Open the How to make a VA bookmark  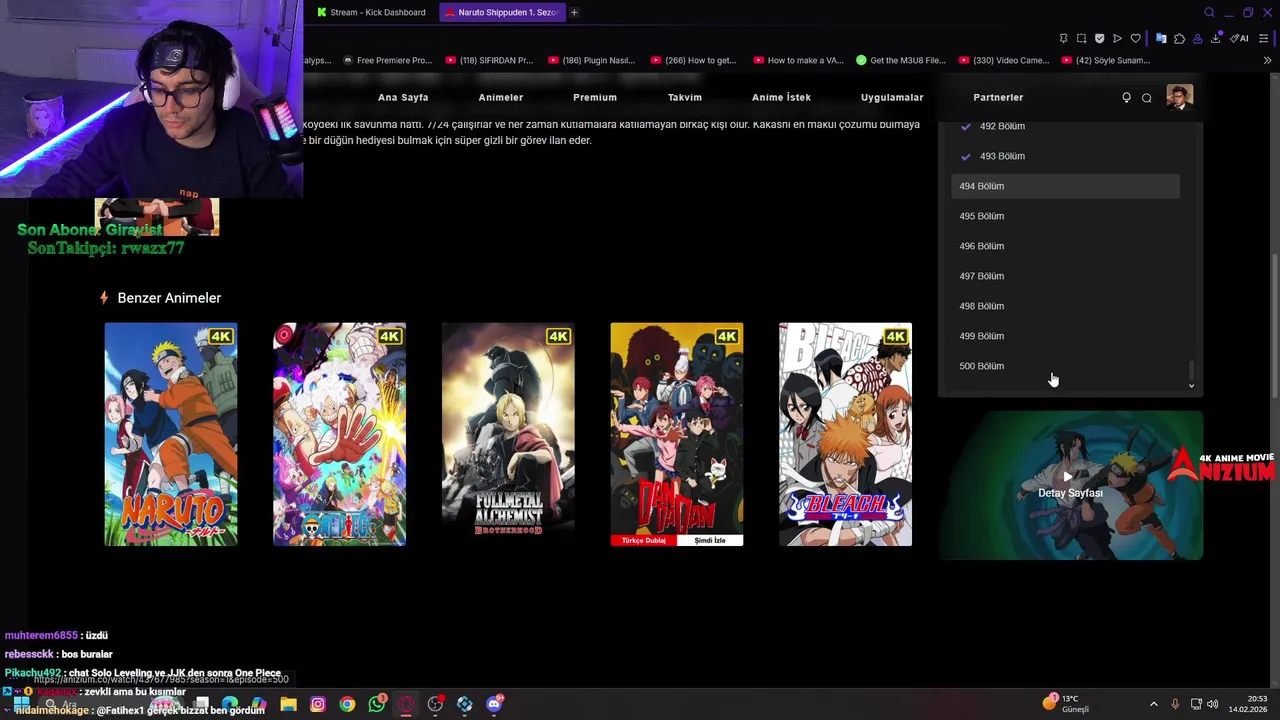coord(797,60)
